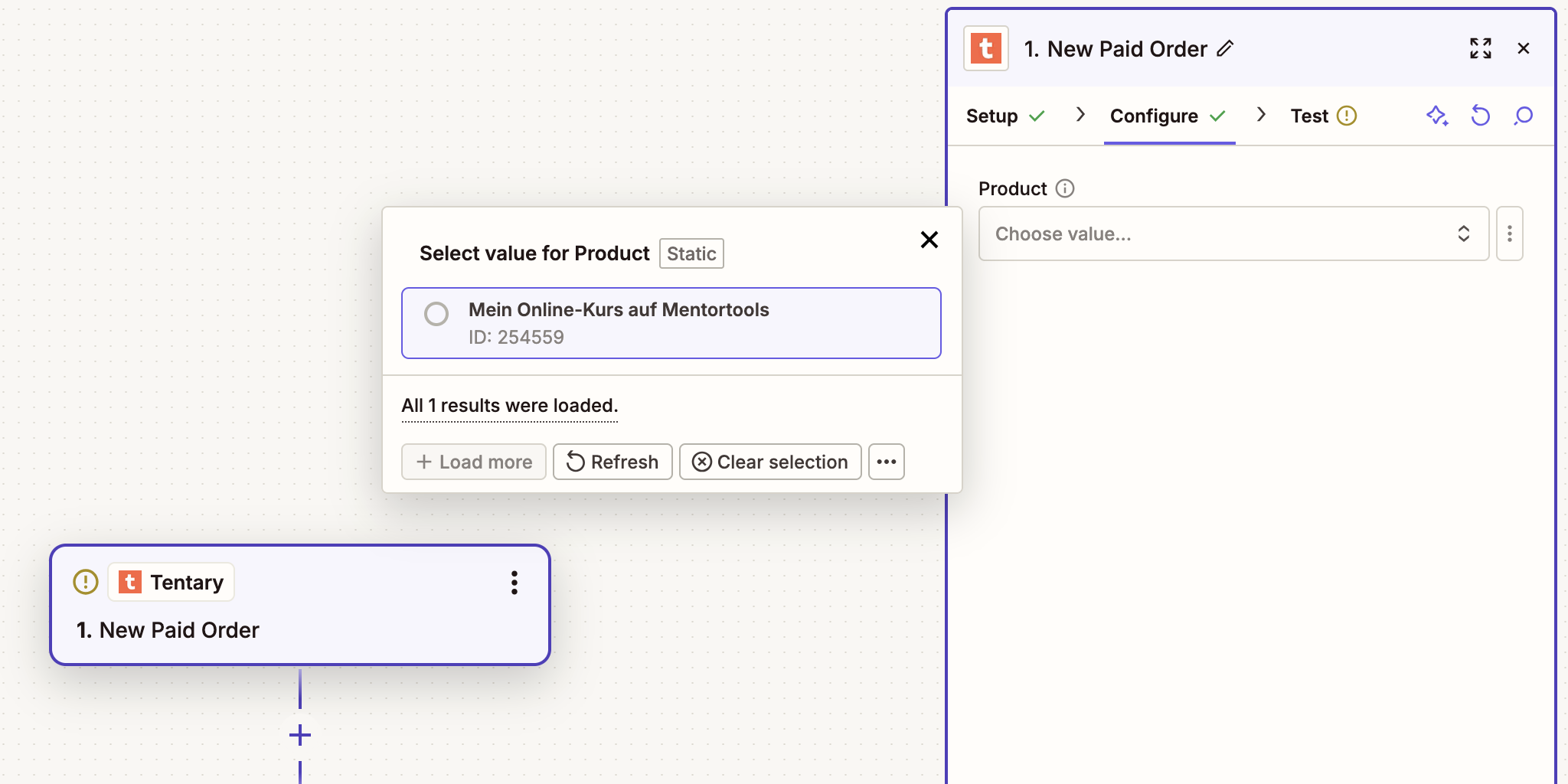The image size is (1568, 784).
Task: Click the undo arrow icon in the panel
Action: (x=1480, y=116)
